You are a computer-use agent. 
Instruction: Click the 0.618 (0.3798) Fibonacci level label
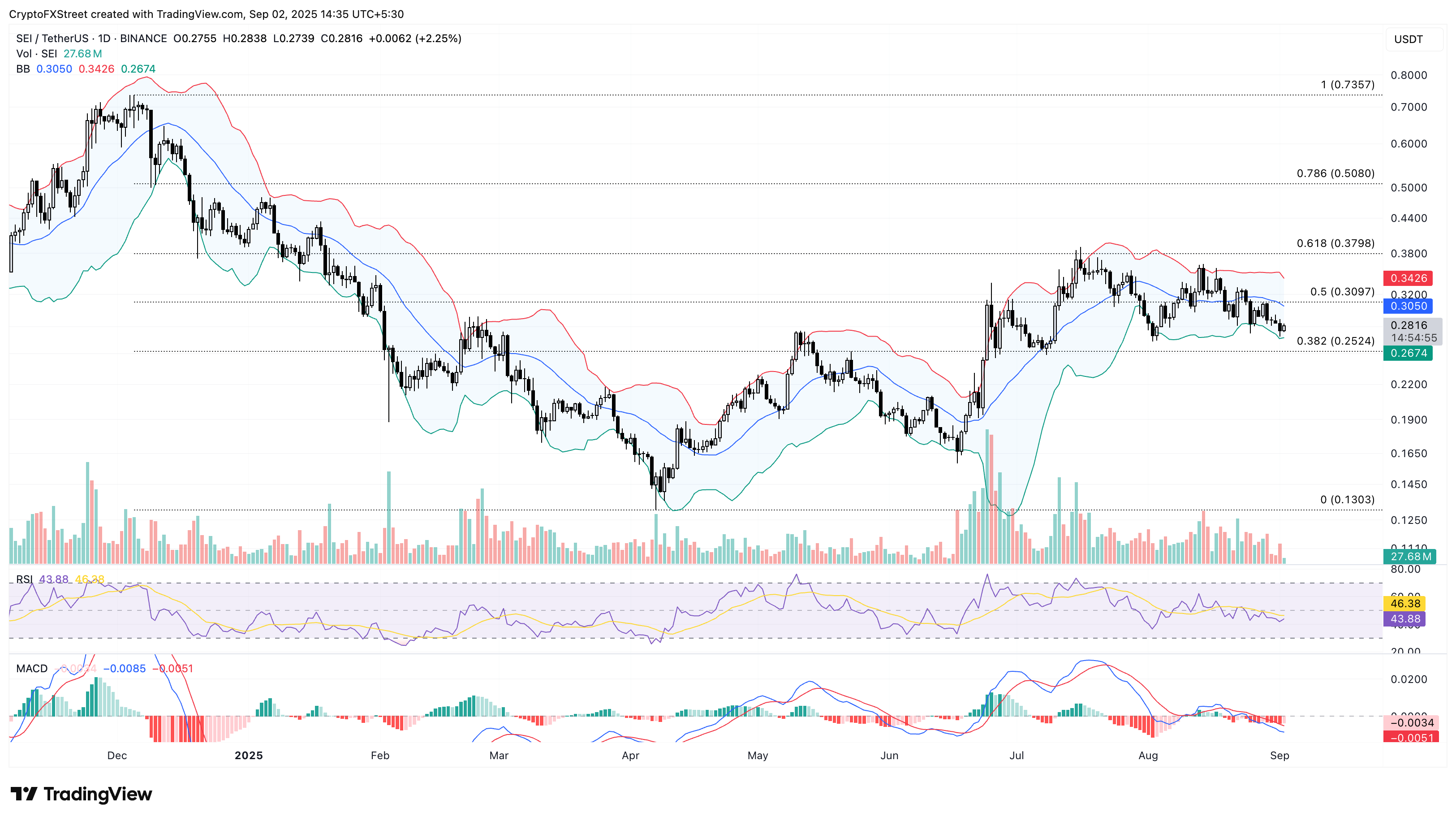point(1335,243)
